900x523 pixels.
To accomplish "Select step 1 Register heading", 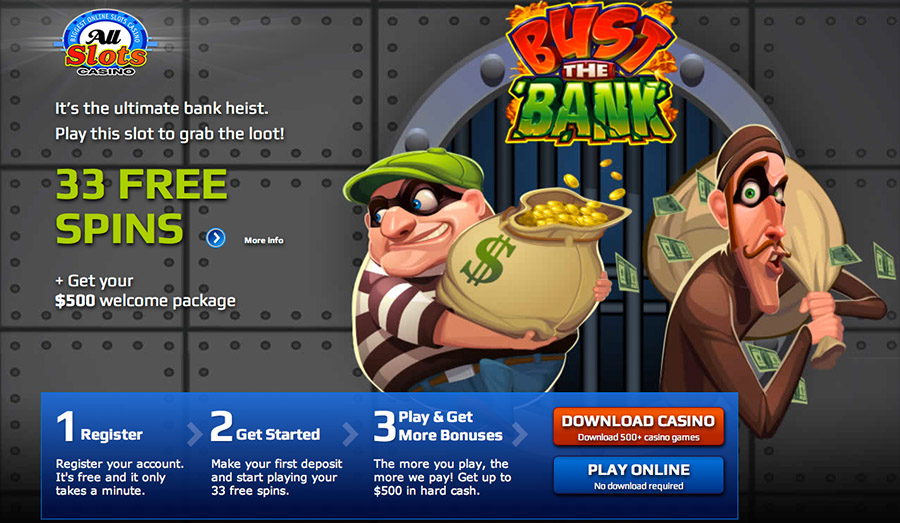I will click(x=100, y=428).
